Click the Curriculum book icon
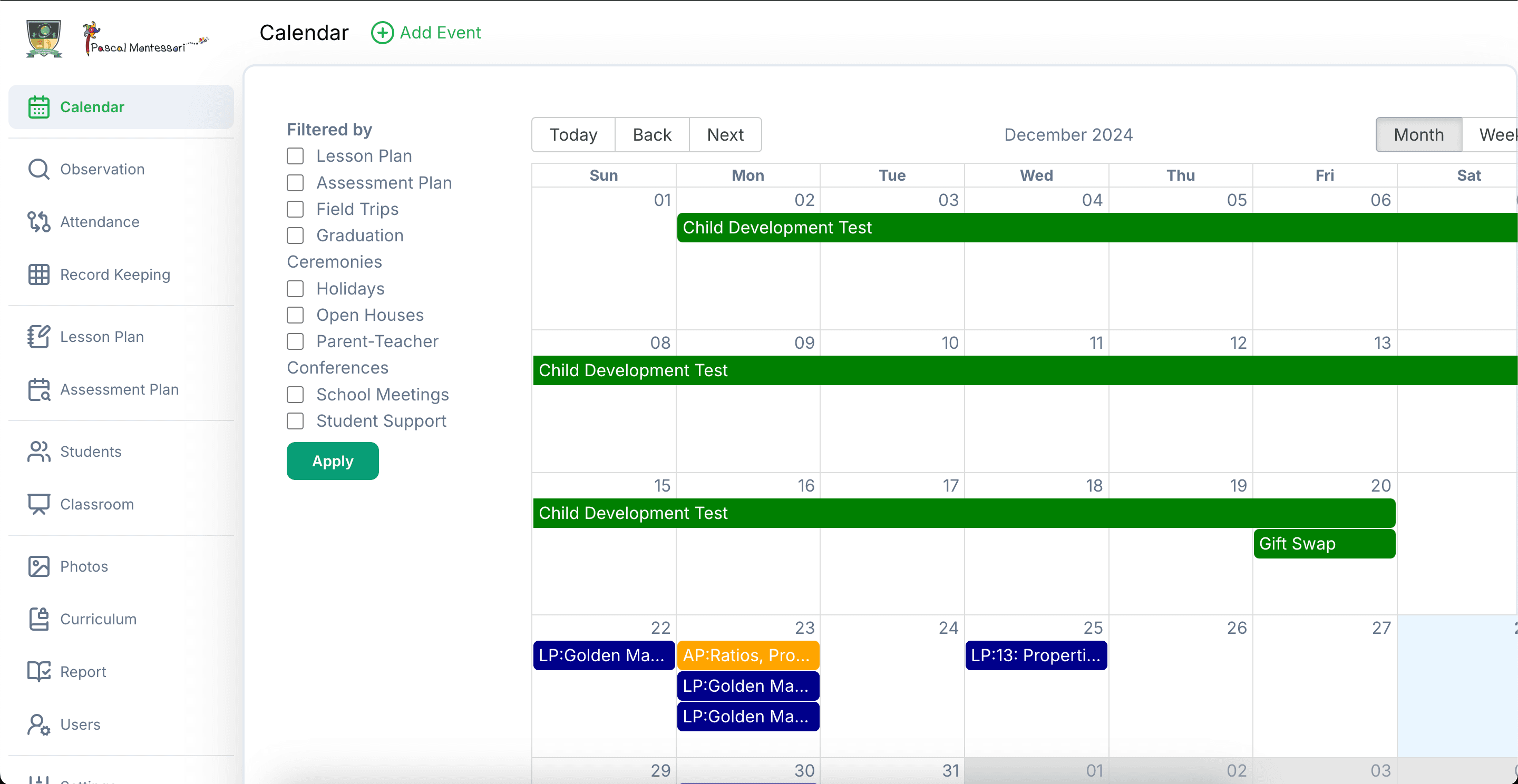The width and height of the screenshot is (1518, 784). point(39,619)
